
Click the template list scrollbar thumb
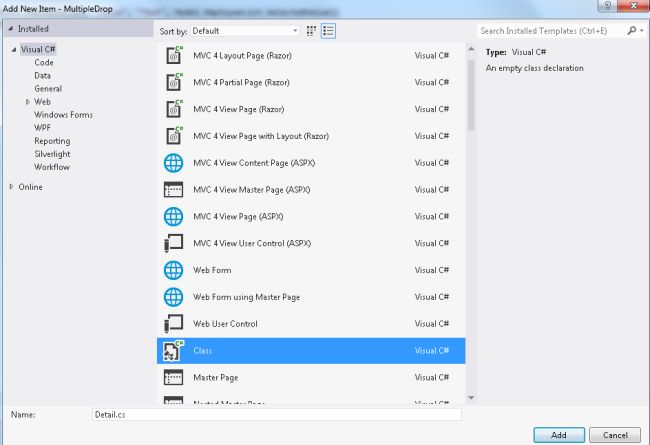[471, 95]
